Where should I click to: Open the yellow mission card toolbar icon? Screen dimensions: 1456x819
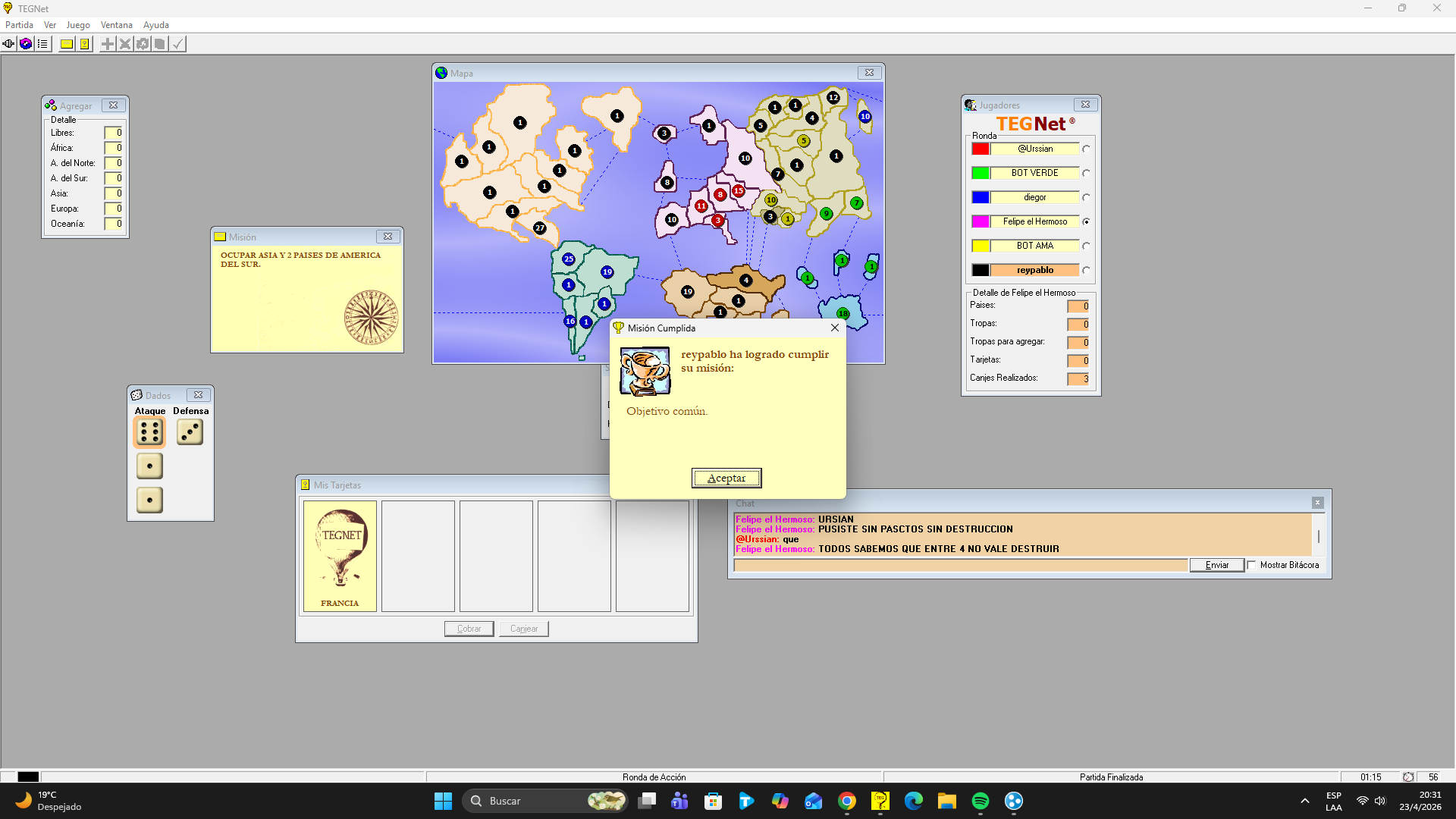67,44
